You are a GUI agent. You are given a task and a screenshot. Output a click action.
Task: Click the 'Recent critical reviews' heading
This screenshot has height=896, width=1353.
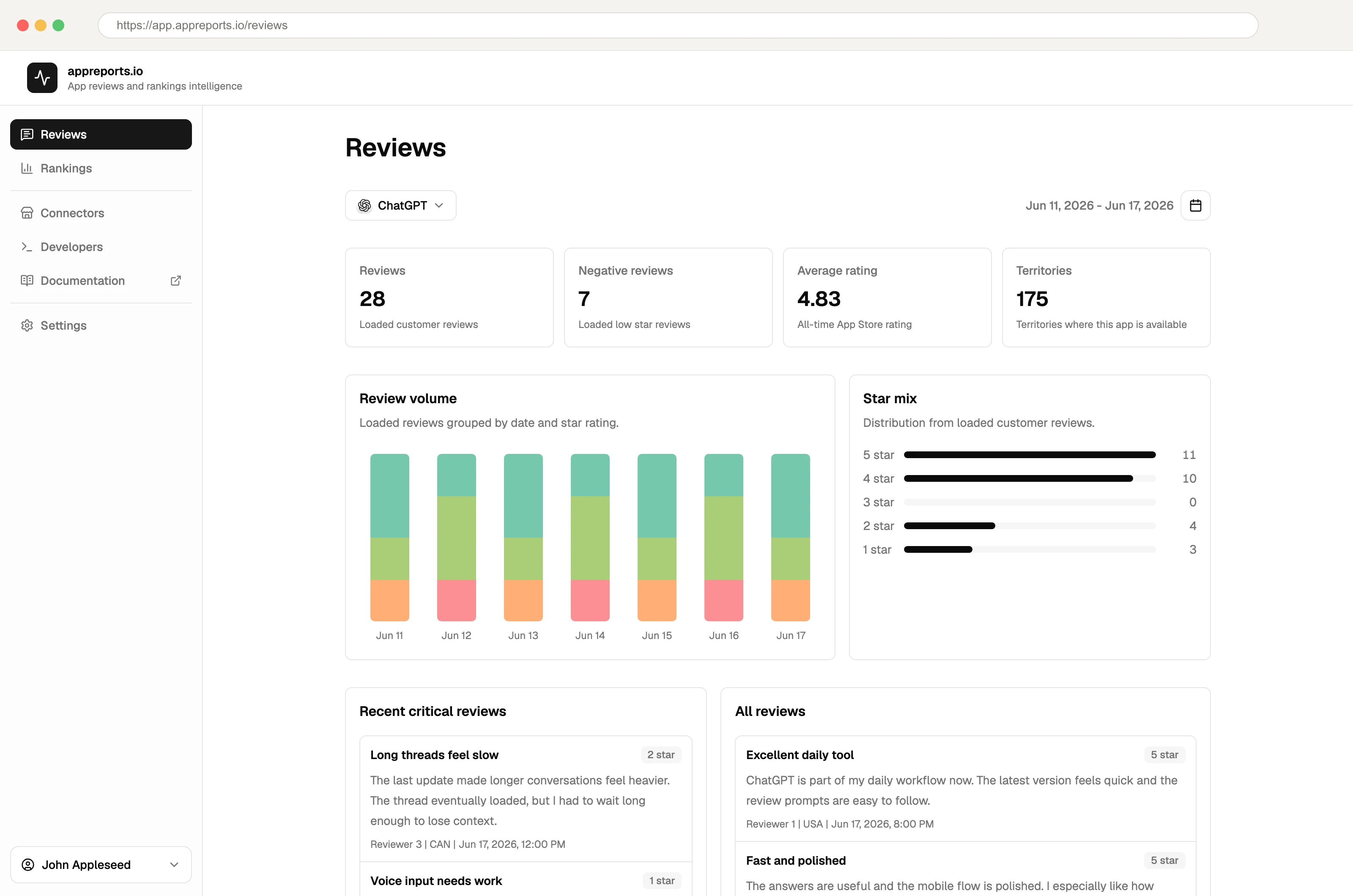(x=433, y=711)
